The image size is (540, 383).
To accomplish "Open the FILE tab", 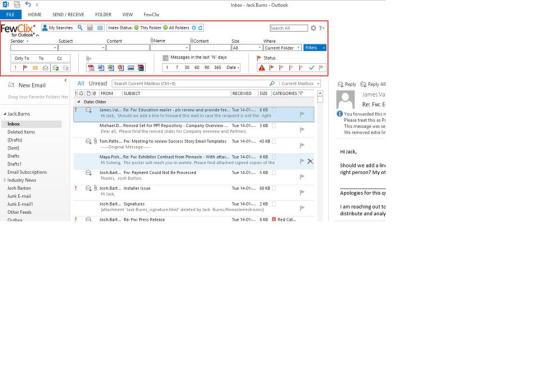I will pos(11,14).
